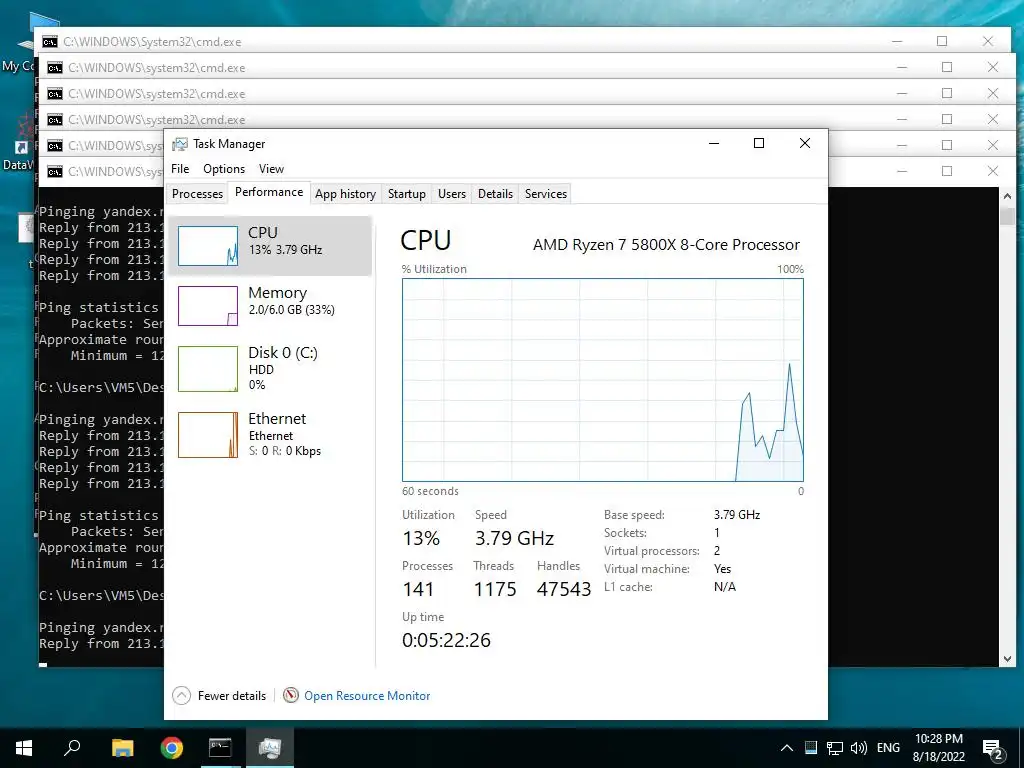Open the File menu in Task Manager
1024x768 pixels.
[180, 168]
